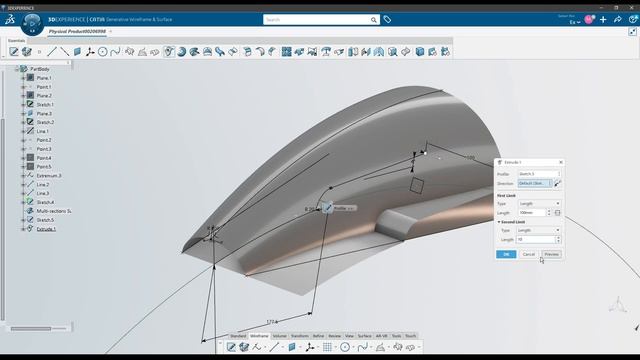Click the reverse direction icon in Extrude dialog

558,183
